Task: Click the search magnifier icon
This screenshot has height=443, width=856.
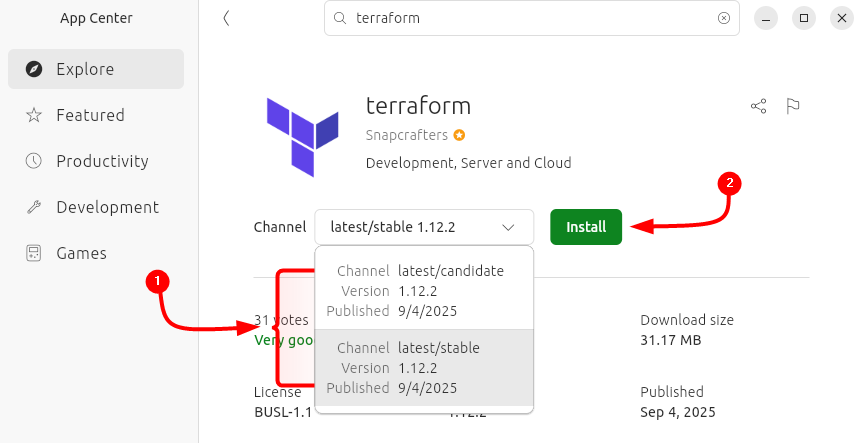Action: point(340,18)
